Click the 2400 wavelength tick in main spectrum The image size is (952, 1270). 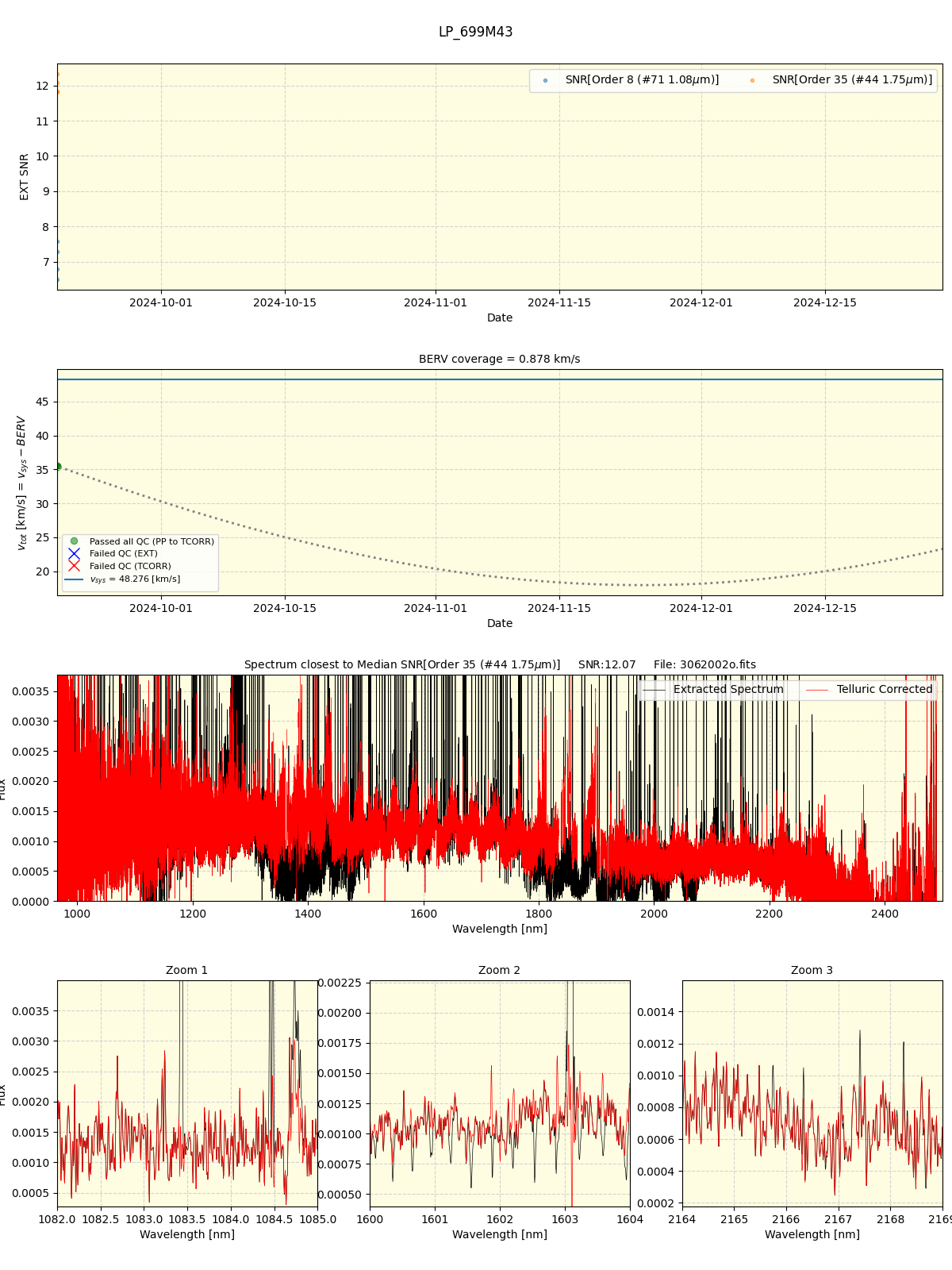(885, 914)
